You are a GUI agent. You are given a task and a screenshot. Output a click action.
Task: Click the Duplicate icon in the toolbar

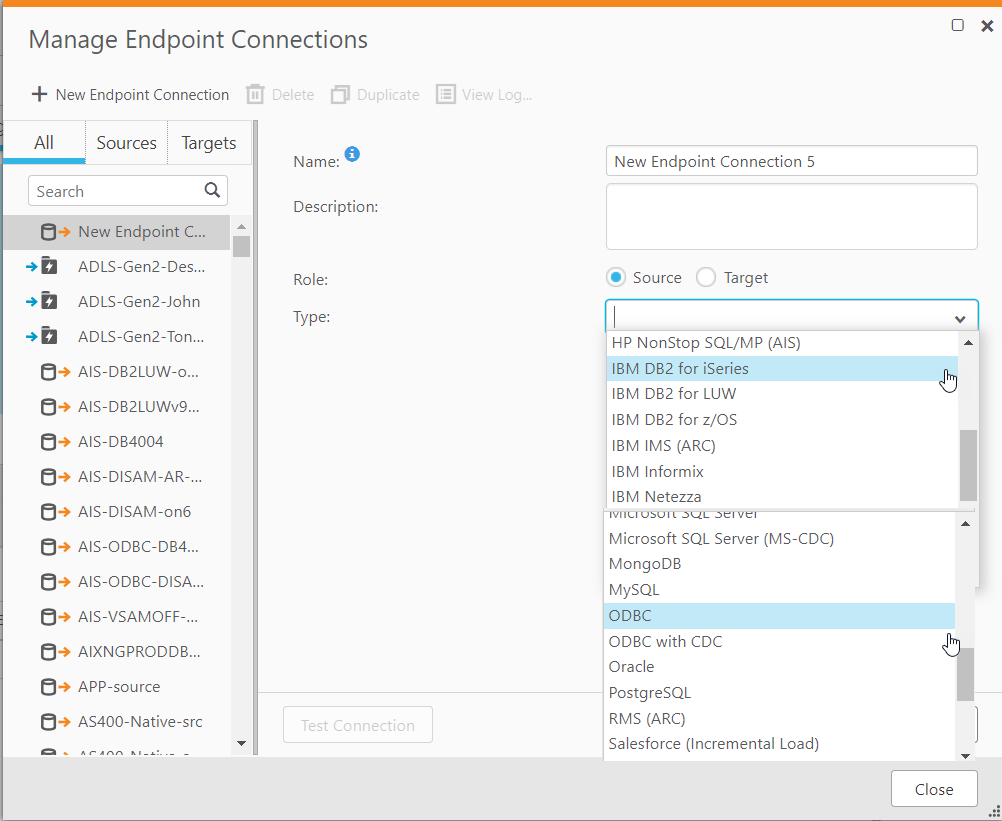pos(342,93)
